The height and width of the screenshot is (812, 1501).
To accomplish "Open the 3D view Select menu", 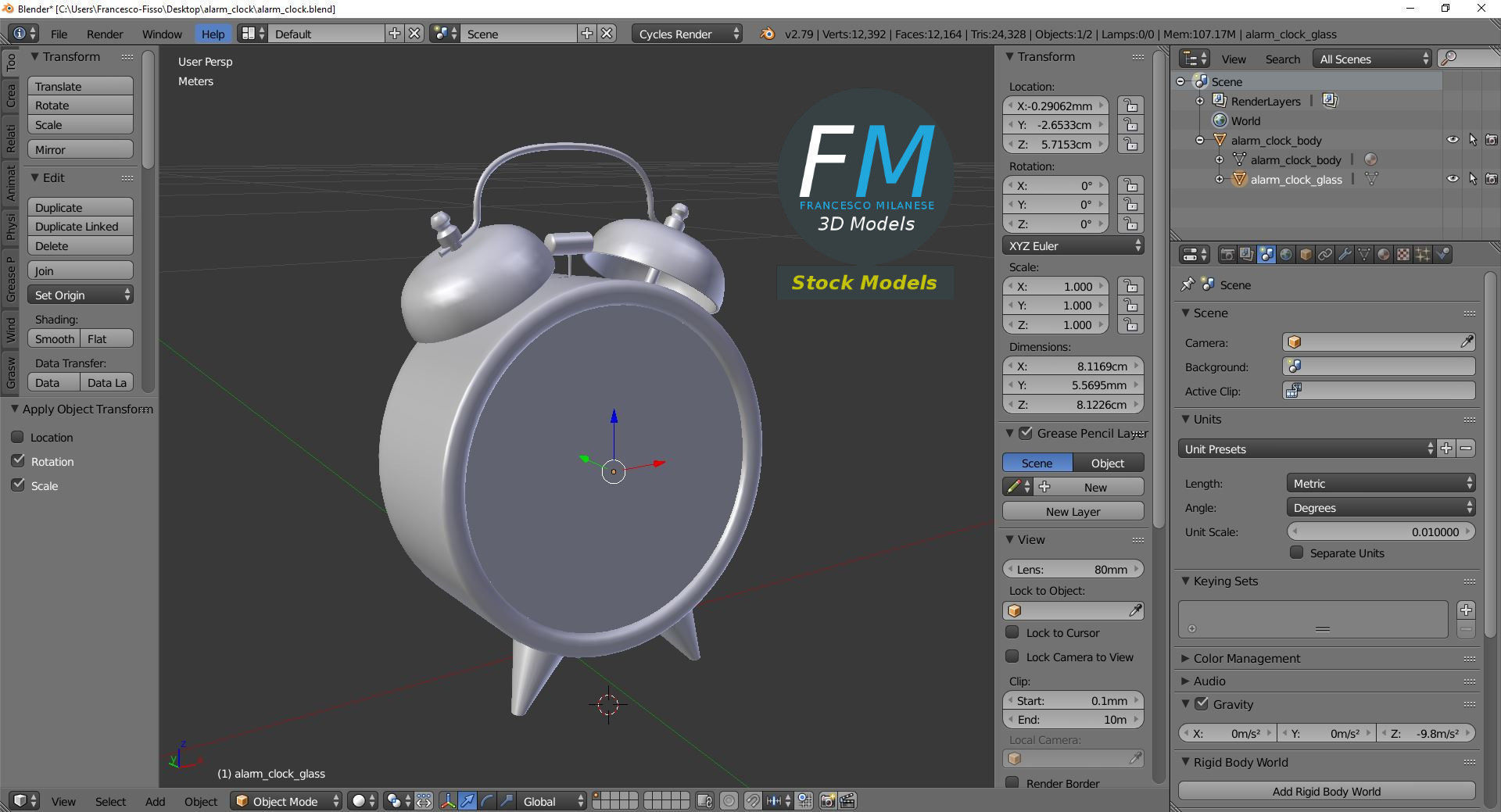I will pos(110,801).
